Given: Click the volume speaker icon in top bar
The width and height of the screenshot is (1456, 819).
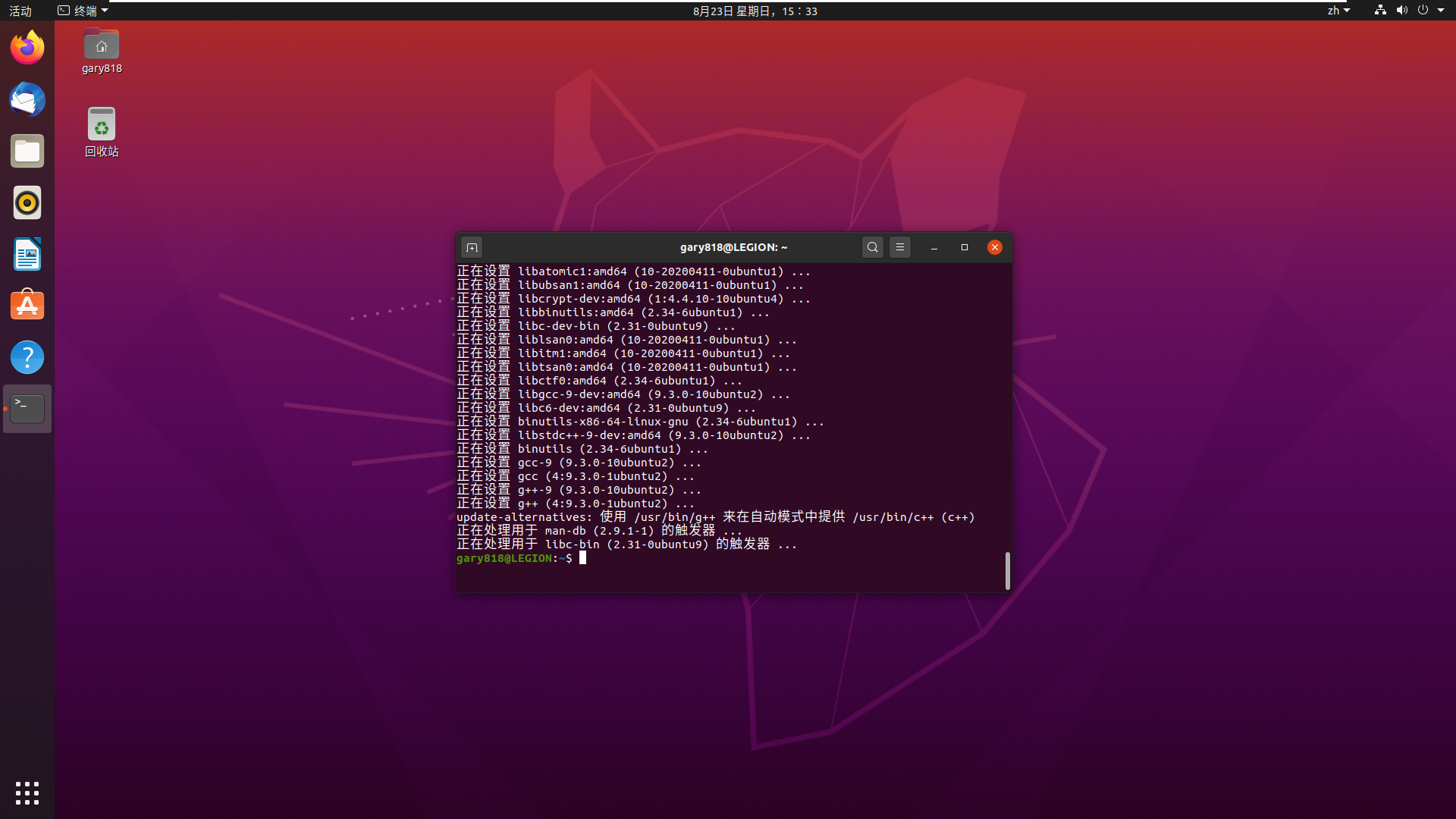Looking at the screenshot, I should [x=1401, y=11].
